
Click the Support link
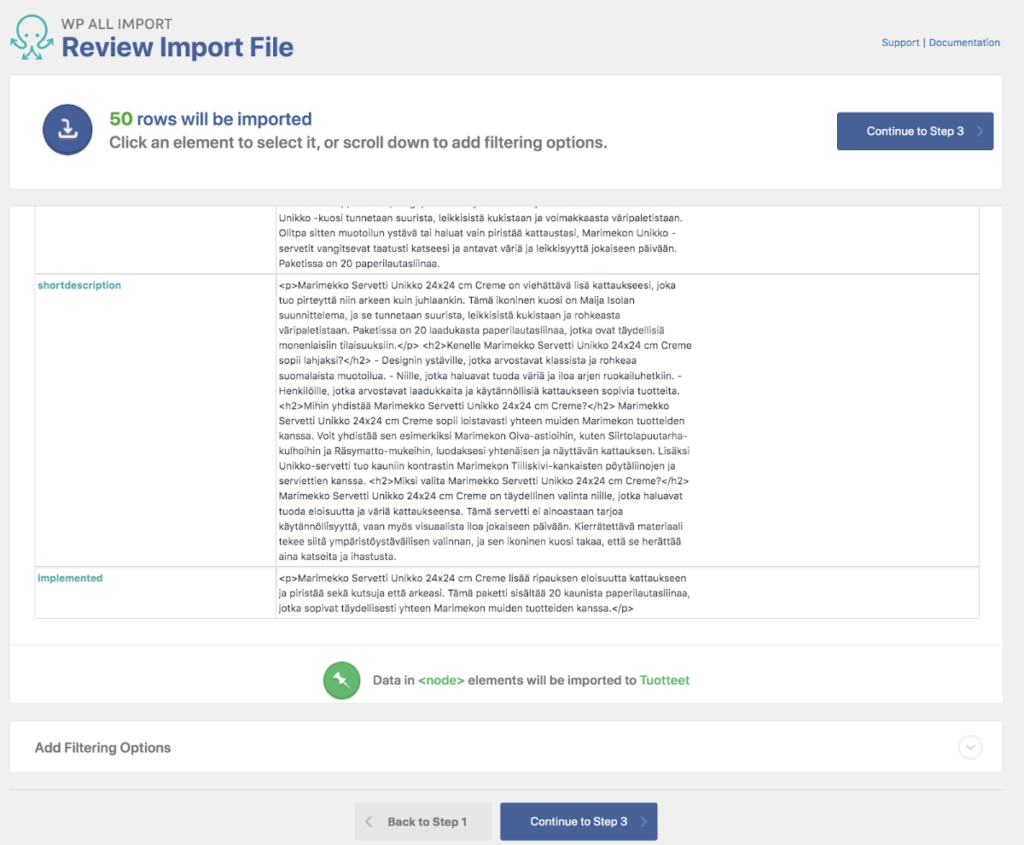click(x=900, y=42)
